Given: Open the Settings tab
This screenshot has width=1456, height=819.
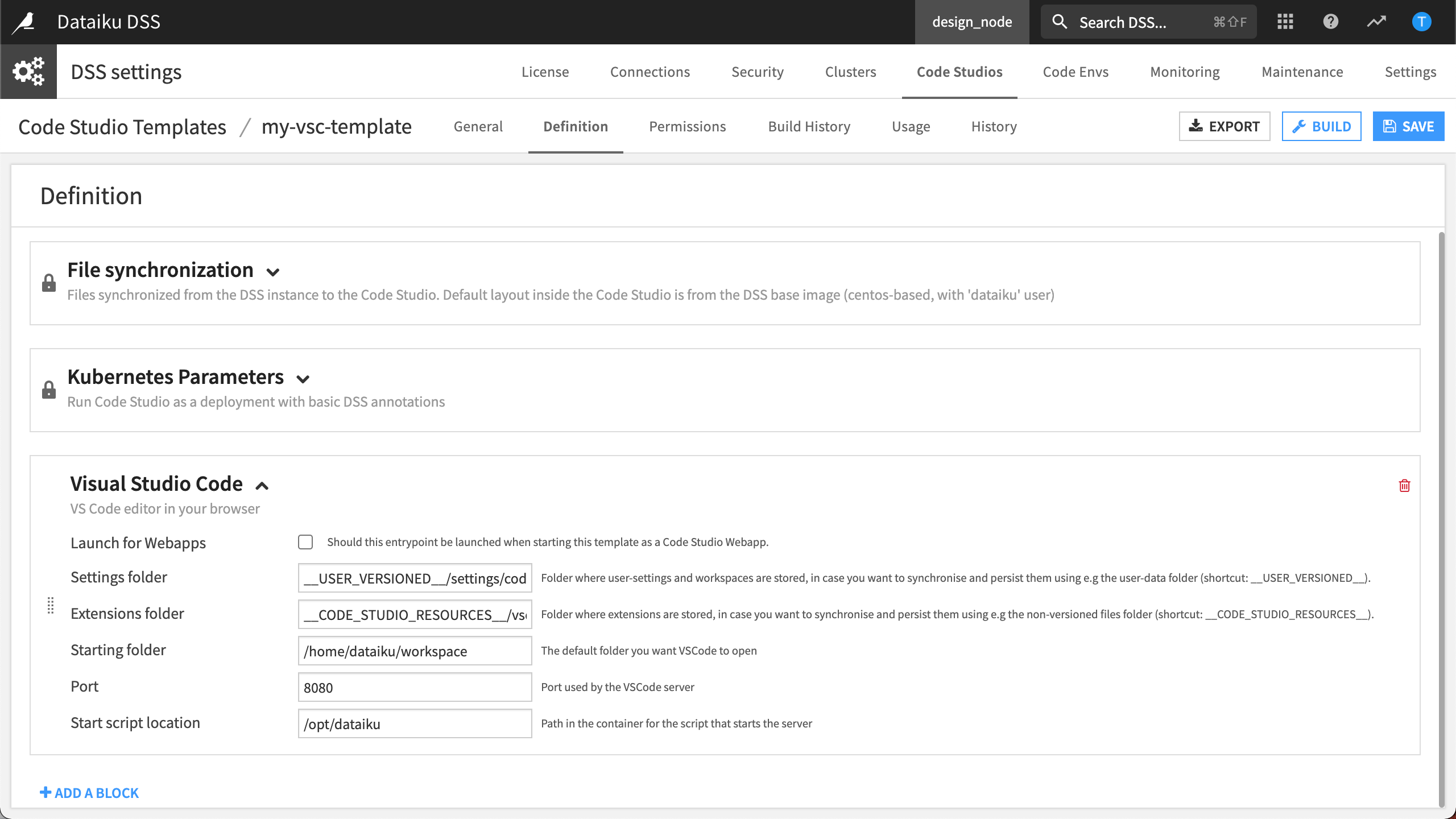Looking at the screenshot, I should point(1410,72).
